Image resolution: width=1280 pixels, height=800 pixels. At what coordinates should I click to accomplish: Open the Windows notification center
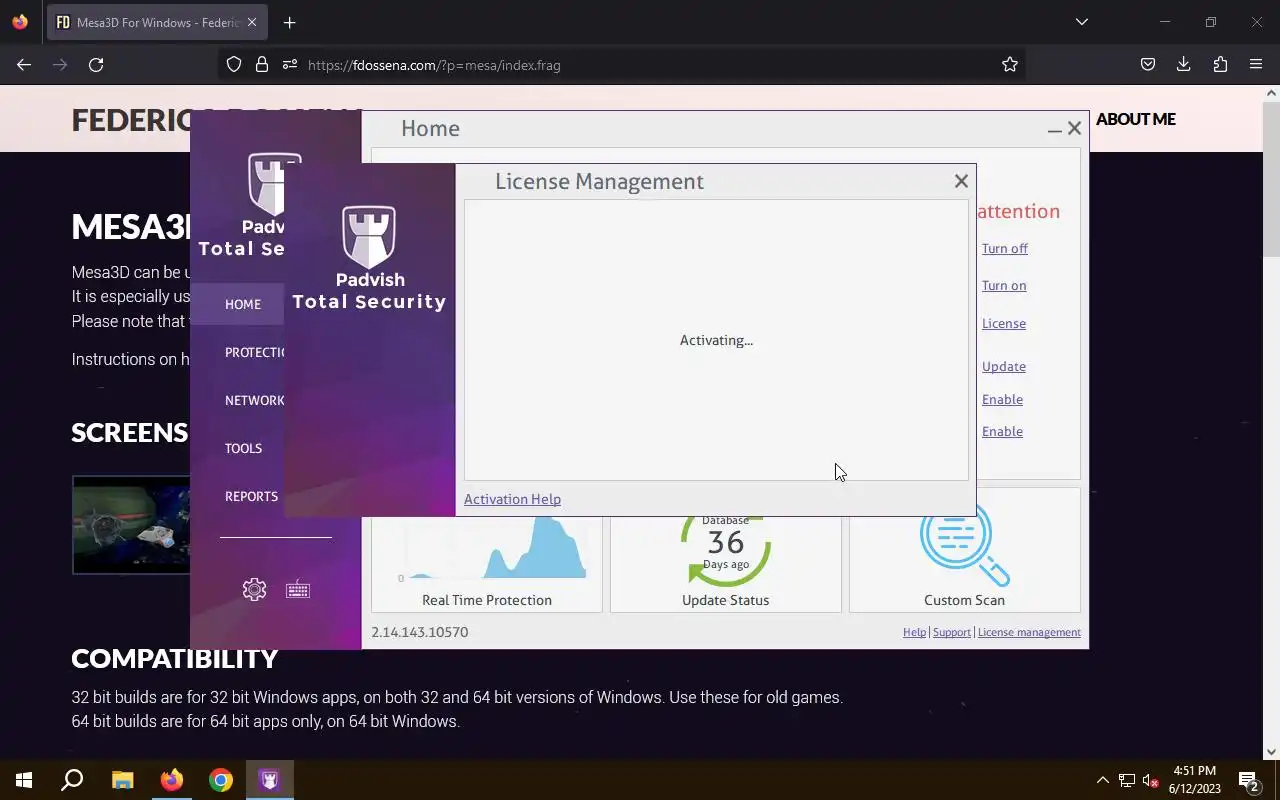[1248, 780]
